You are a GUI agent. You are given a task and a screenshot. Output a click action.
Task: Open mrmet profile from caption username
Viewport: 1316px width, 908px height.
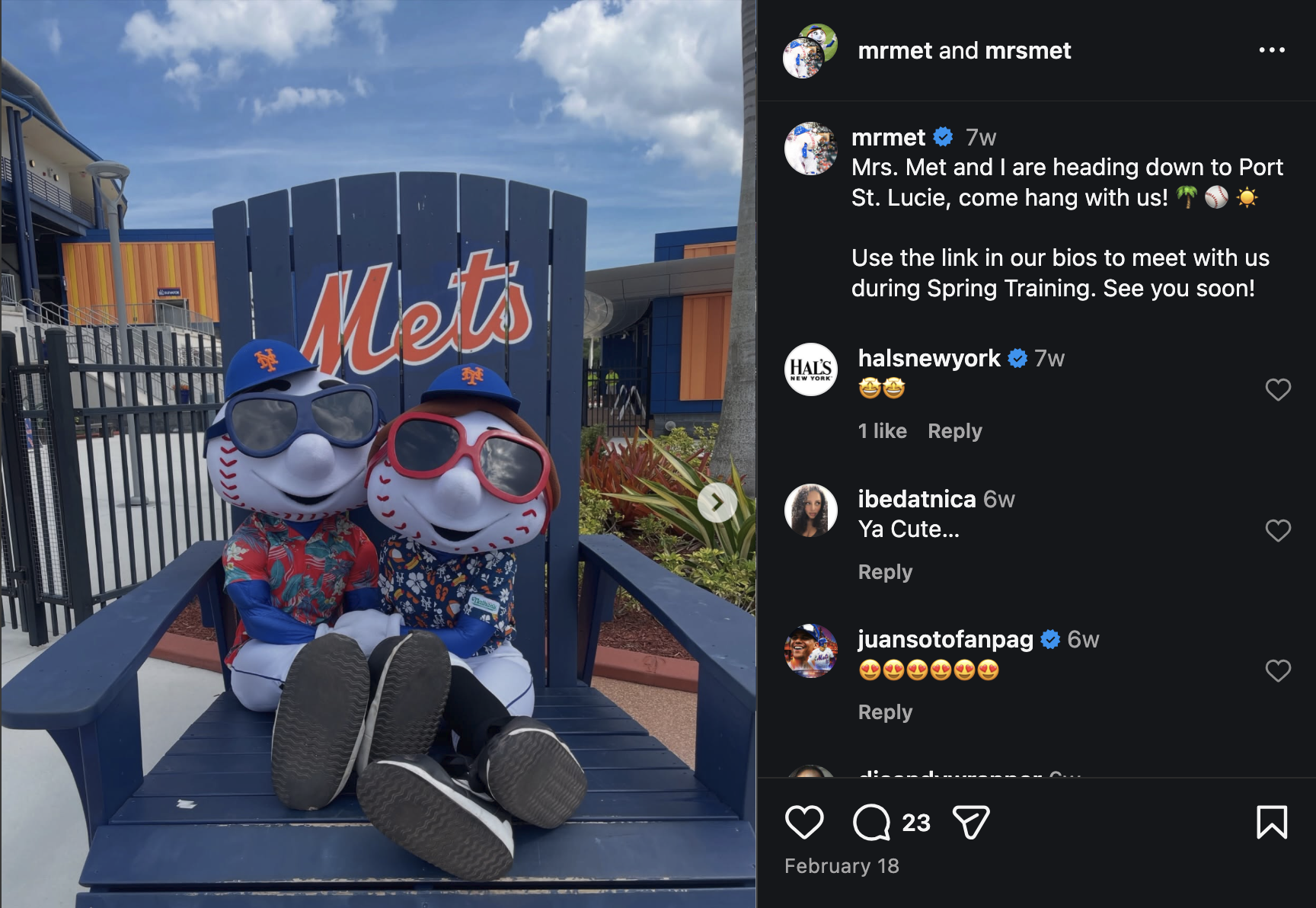coord(888,137)
